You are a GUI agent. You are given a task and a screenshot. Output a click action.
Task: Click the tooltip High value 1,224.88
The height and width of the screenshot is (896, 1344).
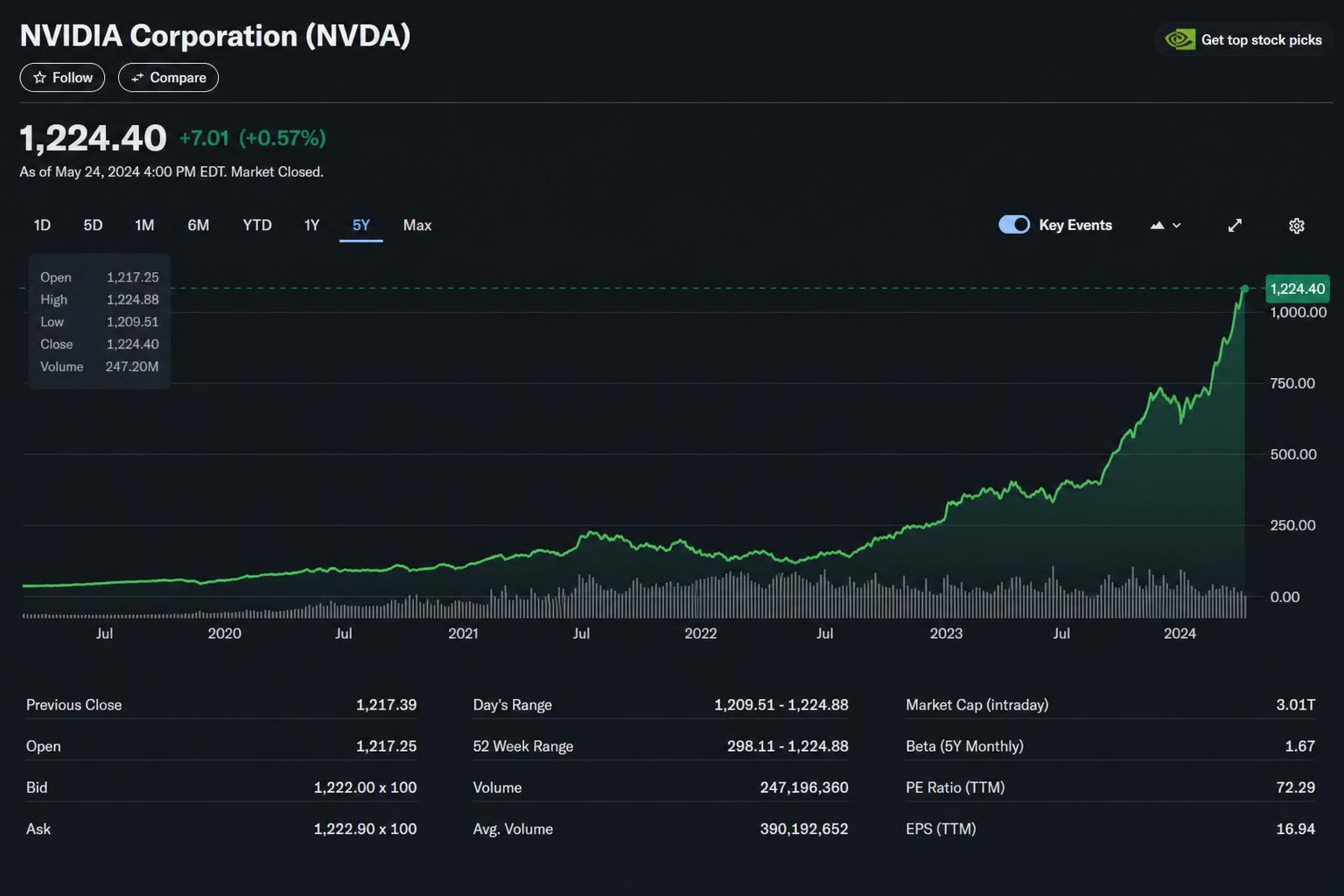[133, 299]
